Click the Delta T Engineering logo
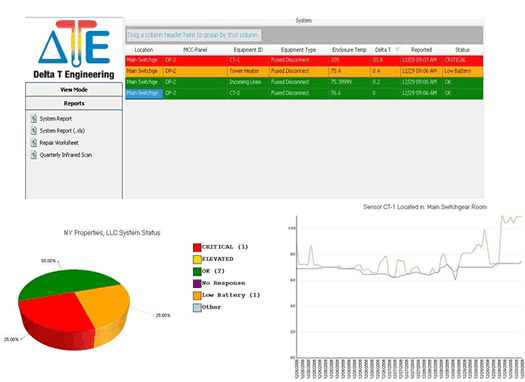525x382 pixels. click(x=74, y=49)
